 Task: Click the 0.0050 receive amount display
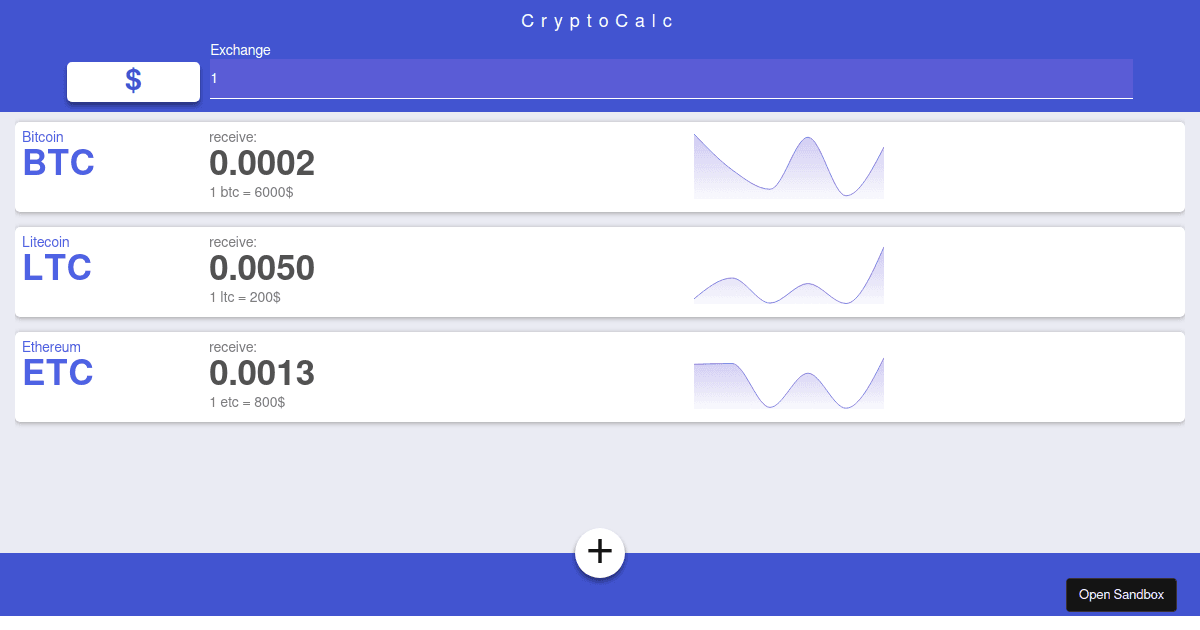click(262, 267)
